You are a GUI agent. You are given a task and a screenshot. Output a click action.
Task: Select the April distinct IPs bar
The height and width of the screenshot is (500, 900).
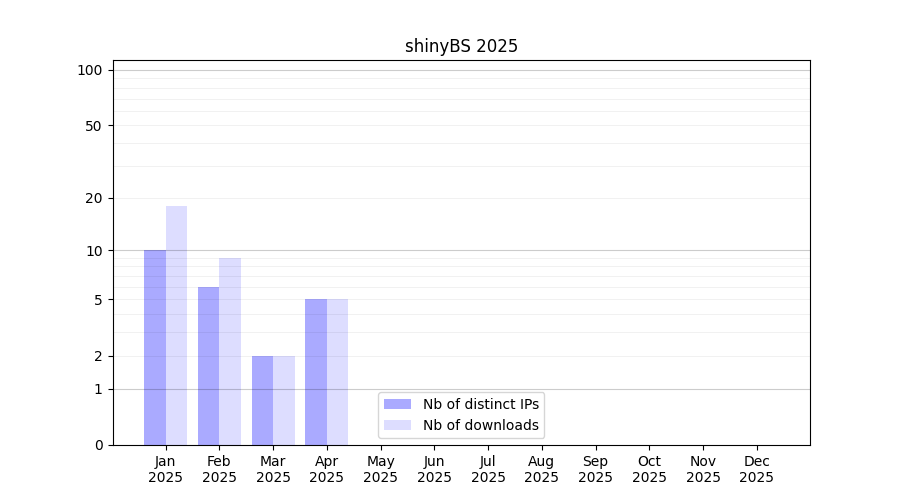[x=316, y=372]
